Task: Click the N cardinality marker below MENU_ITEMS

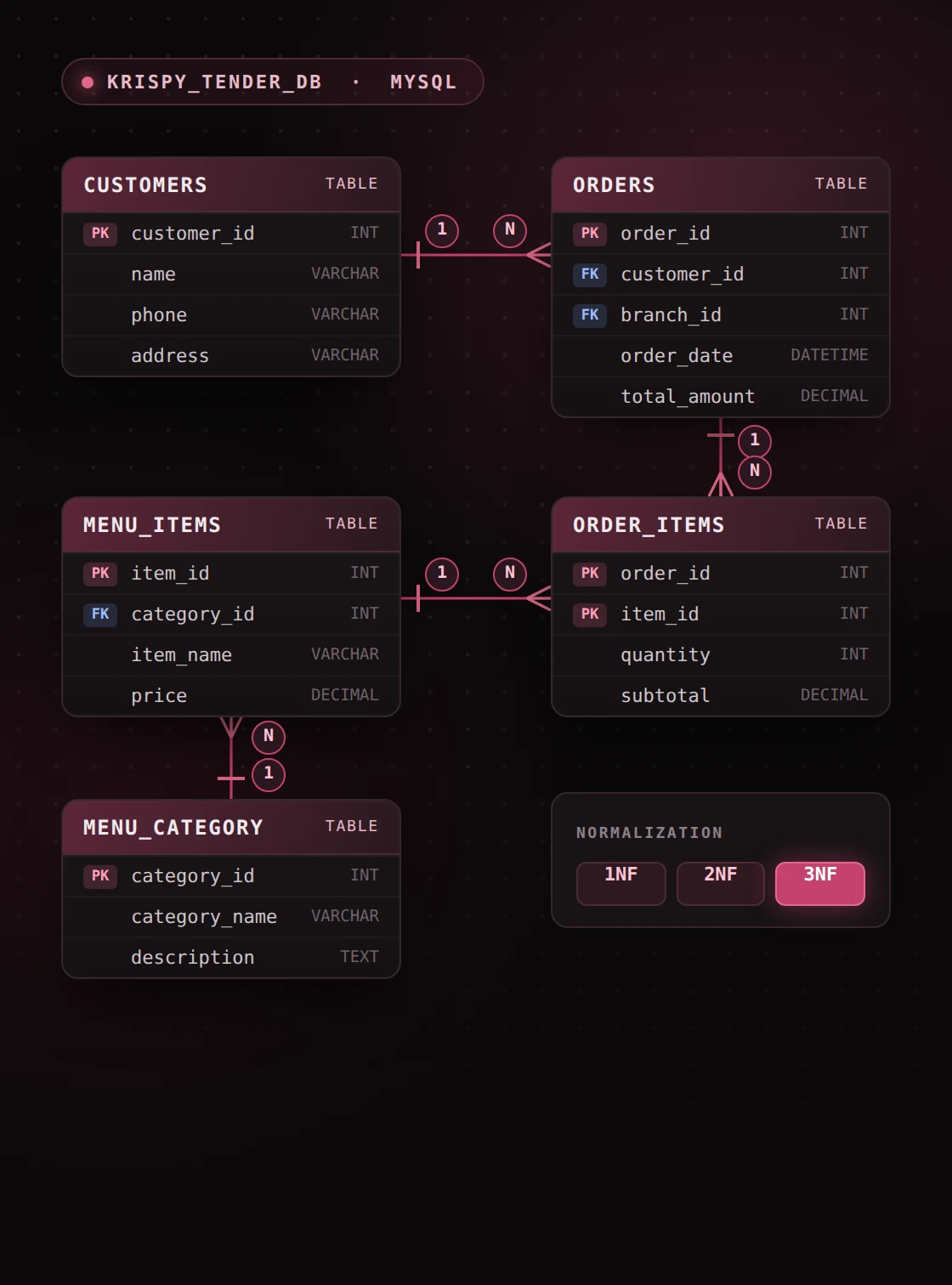Action: 269,737
